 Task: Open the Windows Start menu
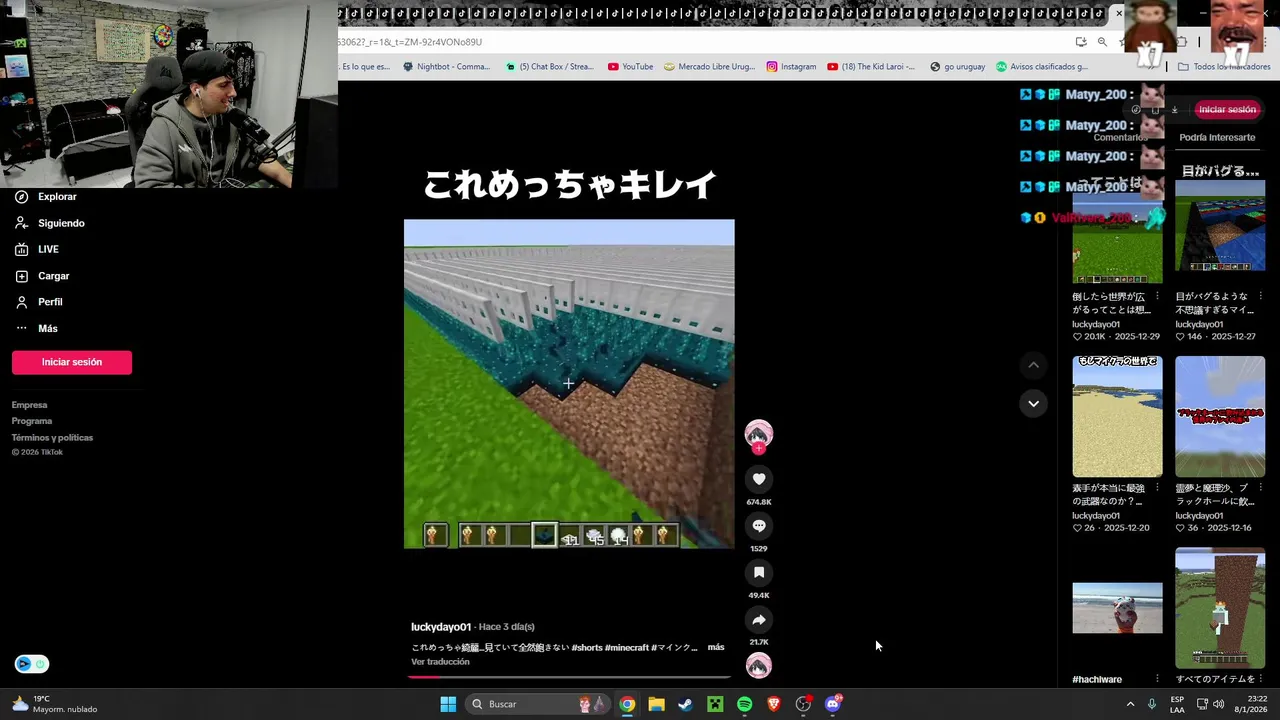tap(448, 704)
